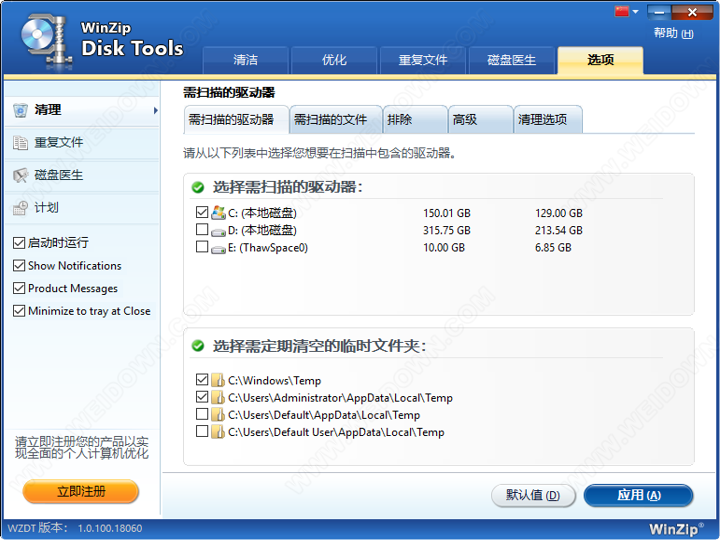Close the WinZip Disk Tools window
Image resolution: width=720 pixels, height=540 pixels.
point(692,11)
